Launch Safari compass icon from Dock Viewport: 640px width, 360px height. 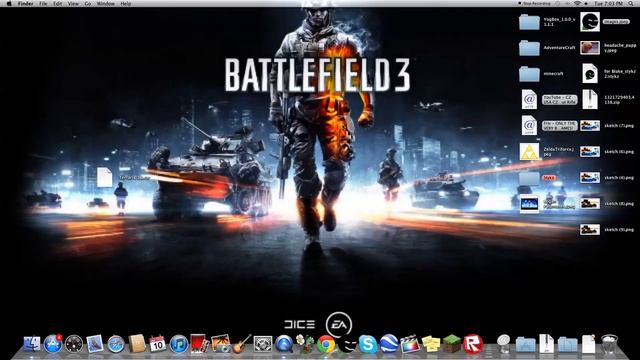tap(116, 344)
